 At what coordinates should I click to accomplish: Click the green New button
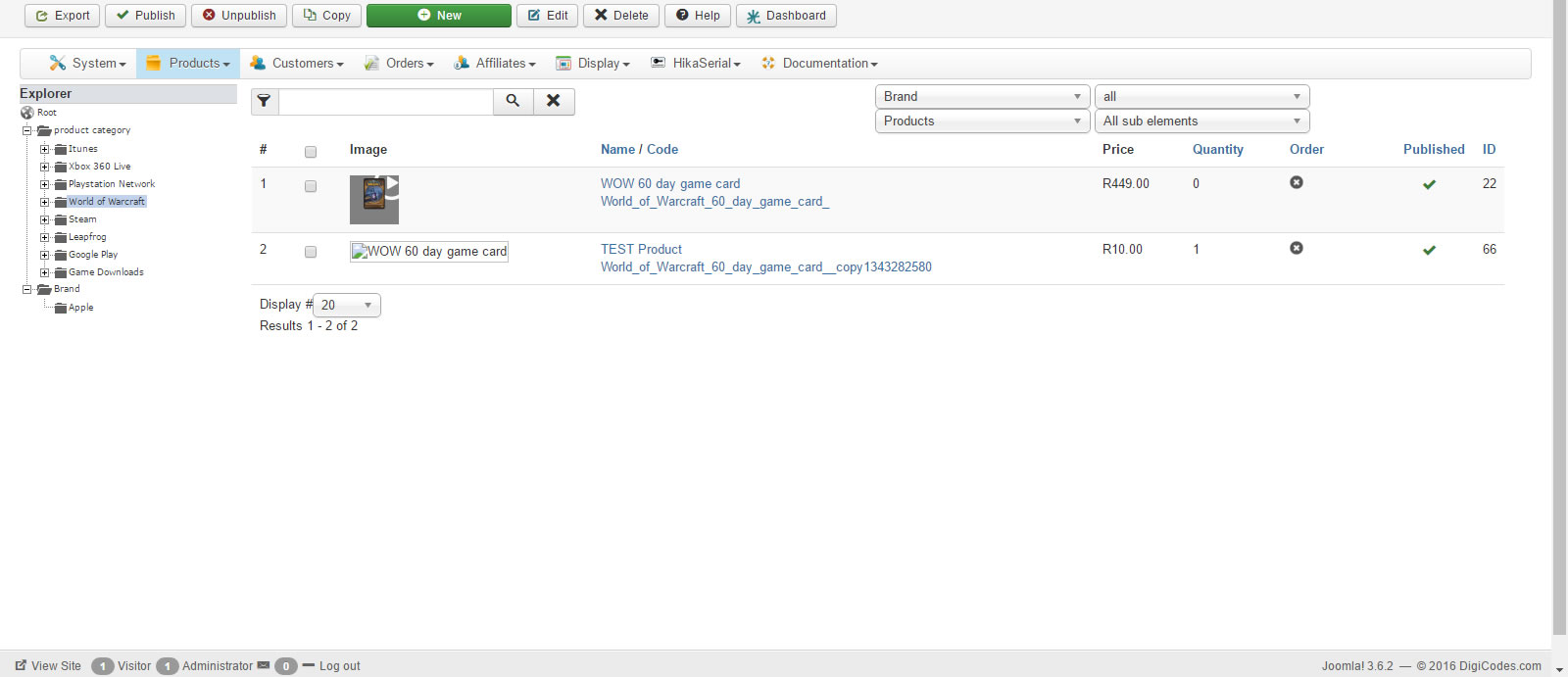(x=438, y=16)
